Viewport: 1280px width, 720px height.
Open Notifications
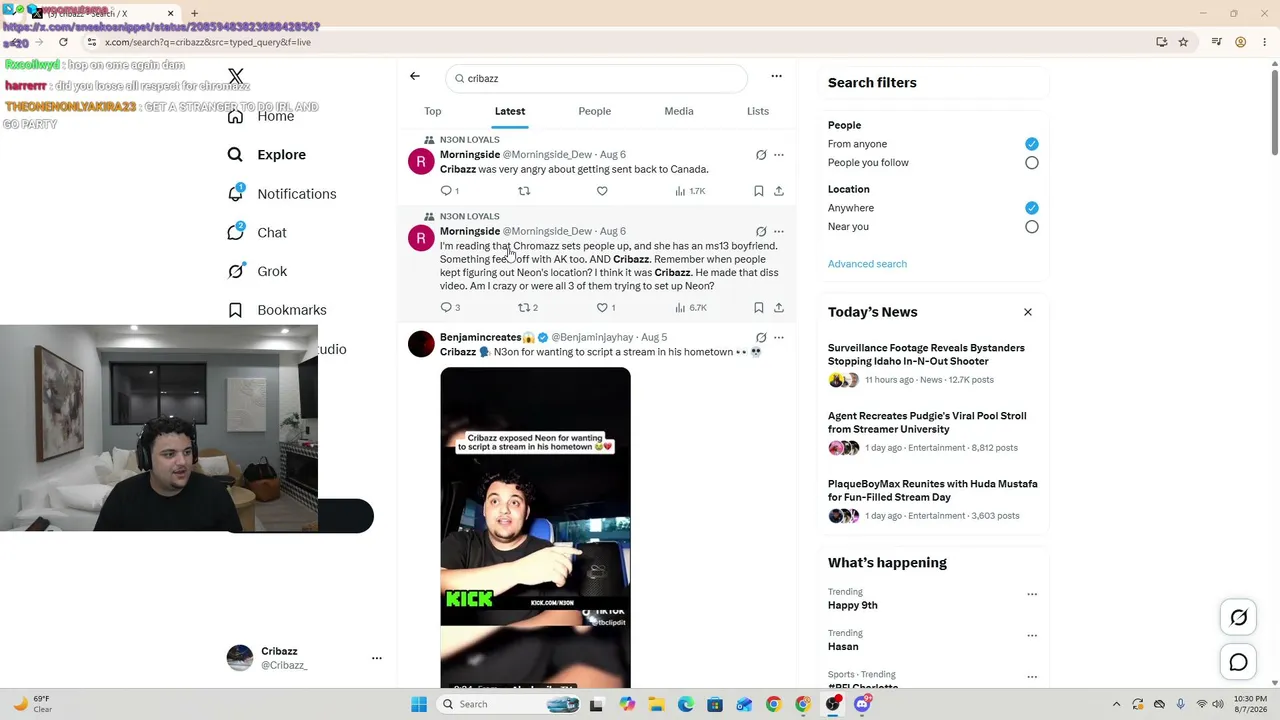point(281,194)
